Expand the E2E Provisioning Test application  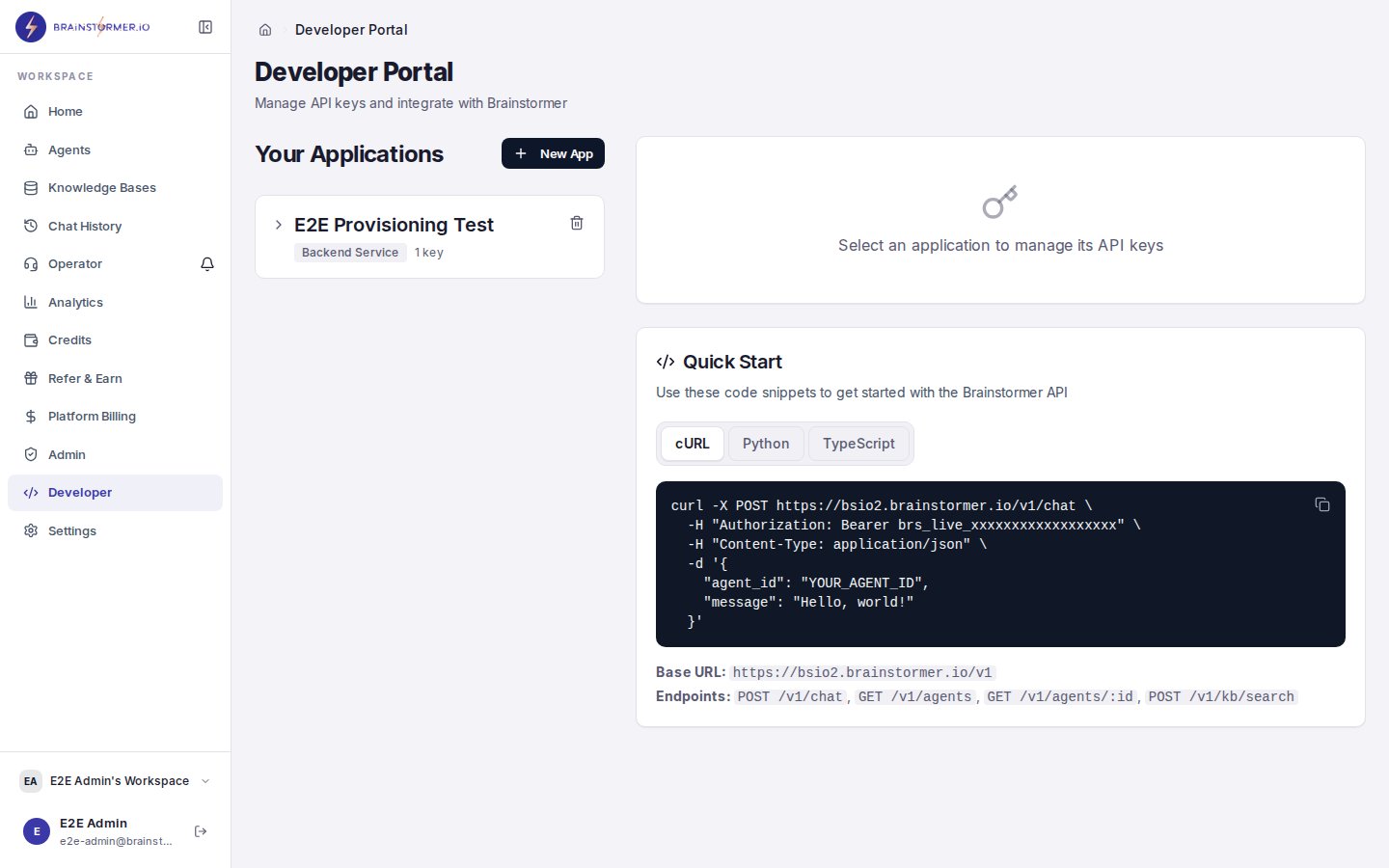click(279, 225)
